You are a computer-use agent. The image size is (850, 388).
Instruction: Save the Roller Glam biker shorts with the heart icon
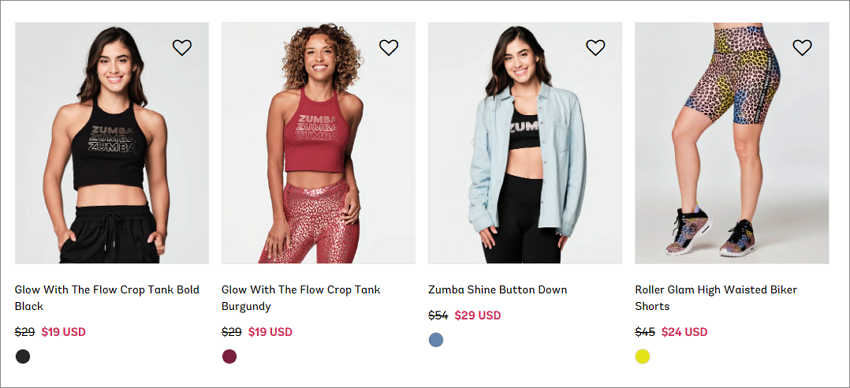[802, 48]
